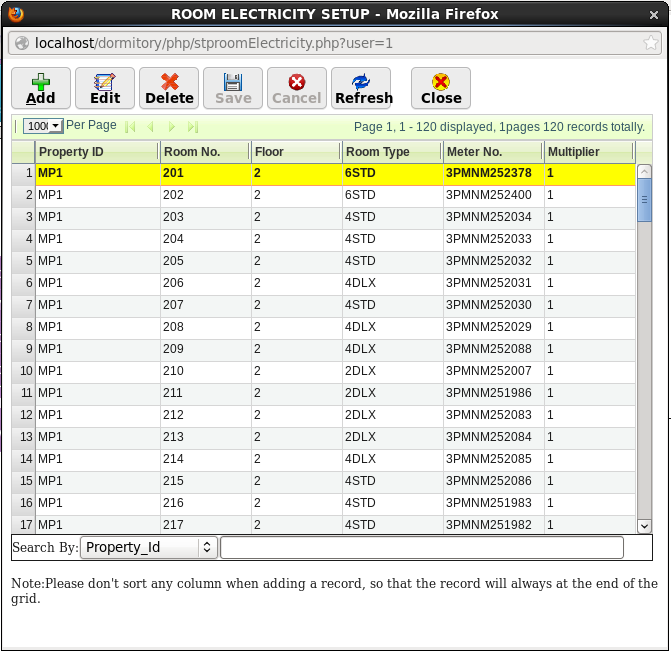Click the Meter No. column header
The height and width of the screenshot is (653, 671).
(492, 152)
